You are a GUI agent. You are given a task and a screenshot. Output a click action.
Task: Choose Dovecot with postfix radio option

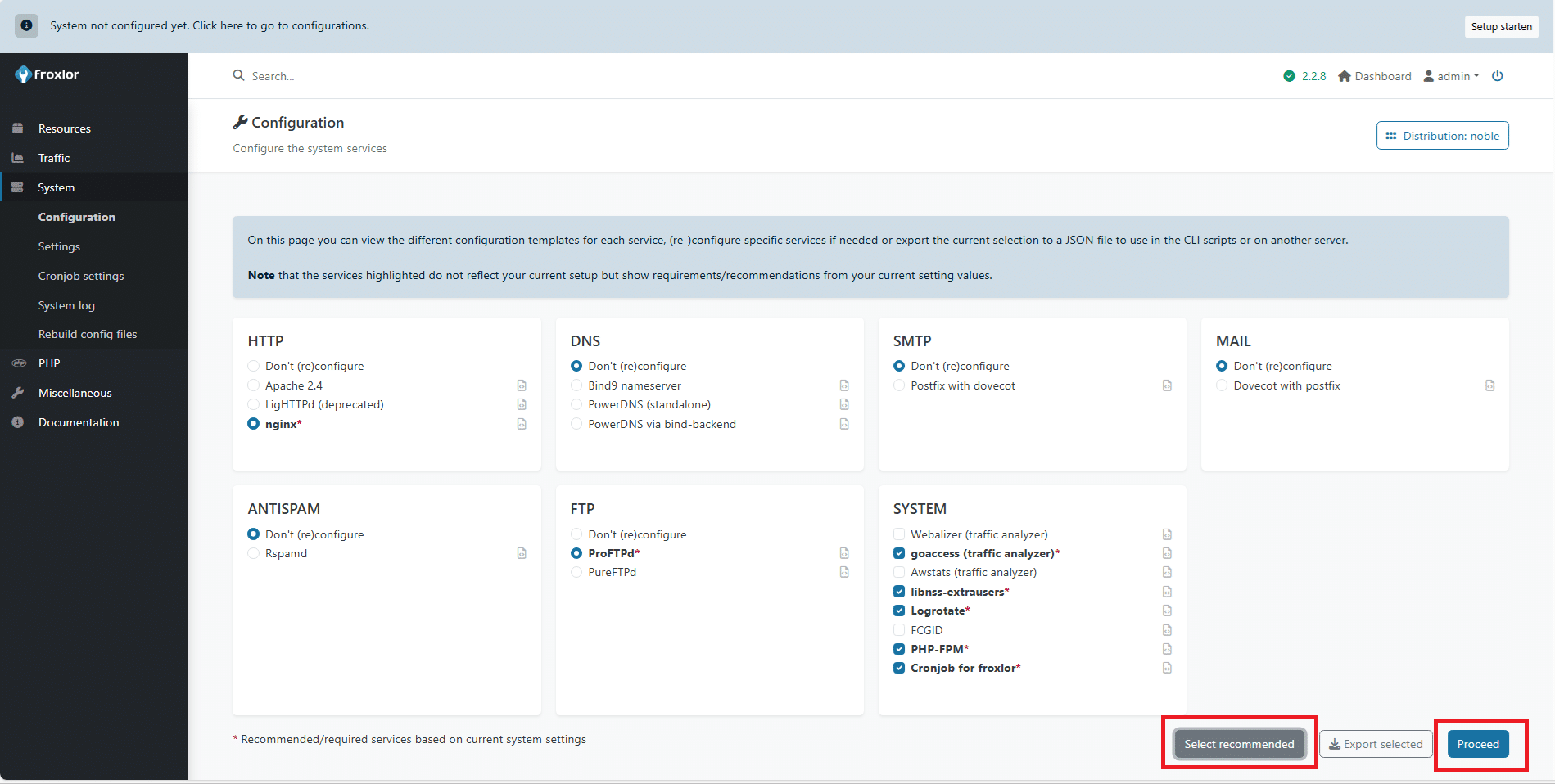click(1222, 385)
